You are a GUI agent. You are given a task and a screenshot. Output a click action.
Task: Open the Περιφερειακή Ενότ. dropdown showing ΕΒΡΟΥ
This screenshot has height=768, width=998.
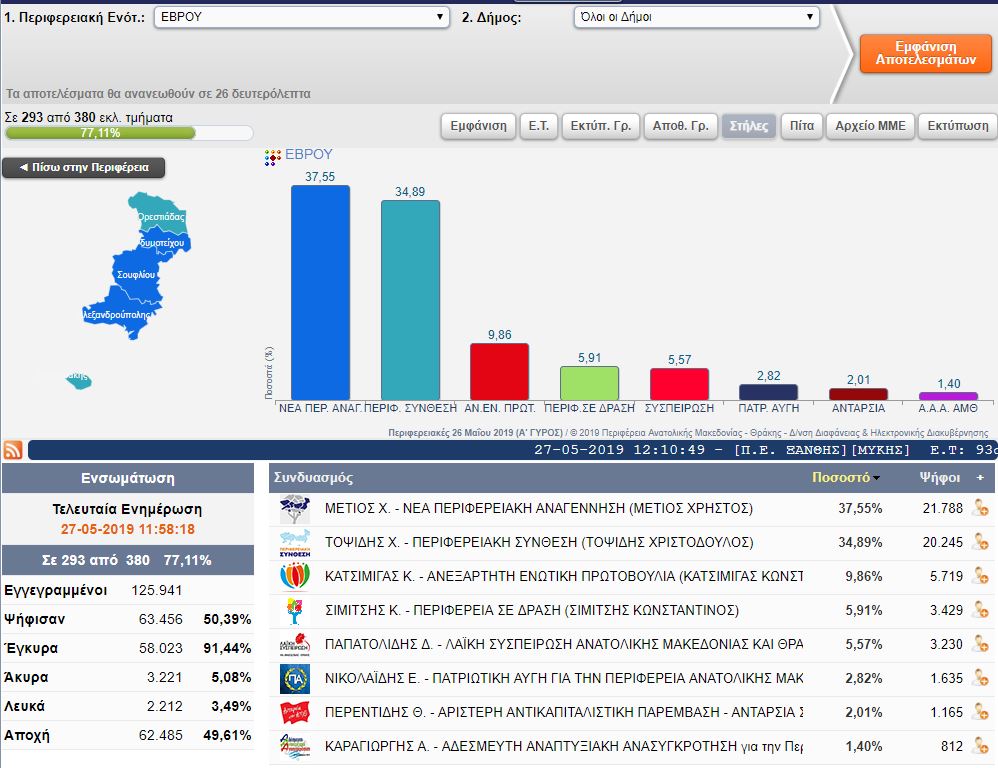click(302, 17)
